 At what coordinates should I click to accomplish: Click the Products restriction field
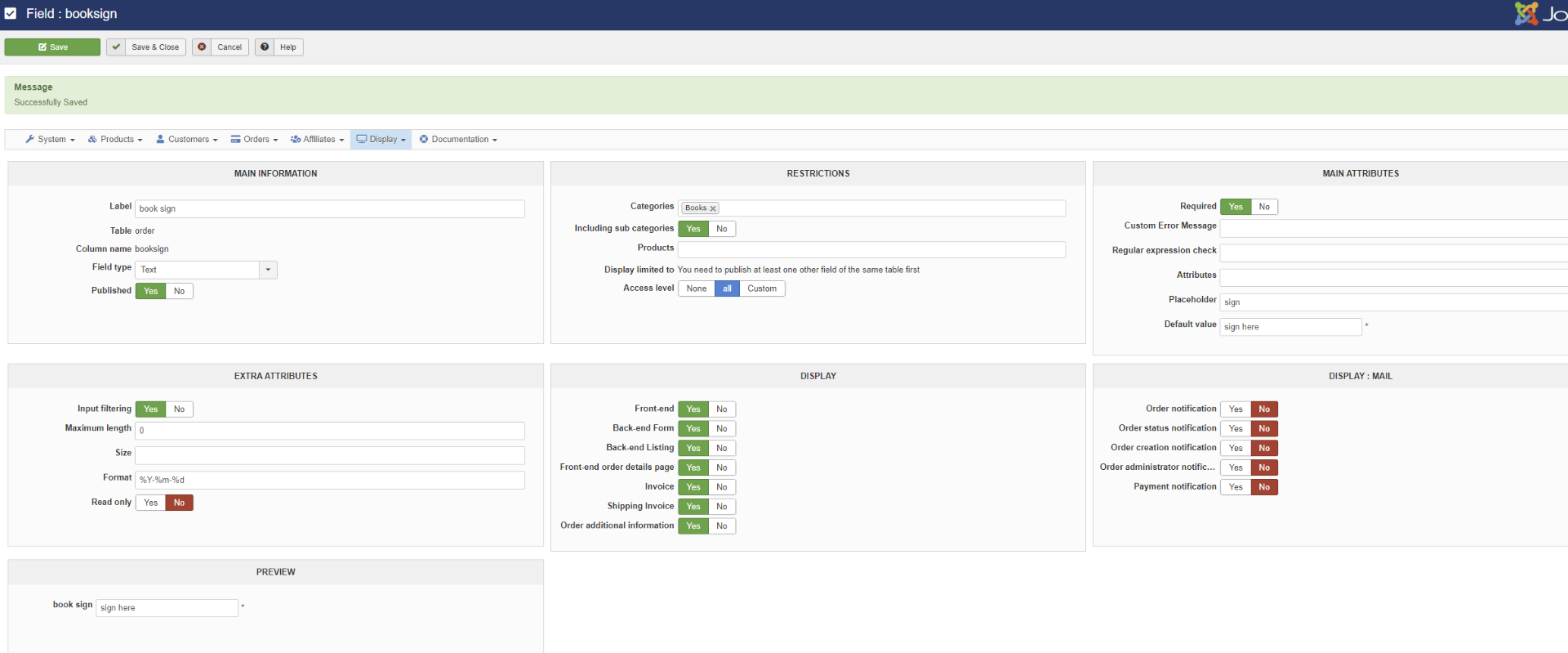[872, 250]
